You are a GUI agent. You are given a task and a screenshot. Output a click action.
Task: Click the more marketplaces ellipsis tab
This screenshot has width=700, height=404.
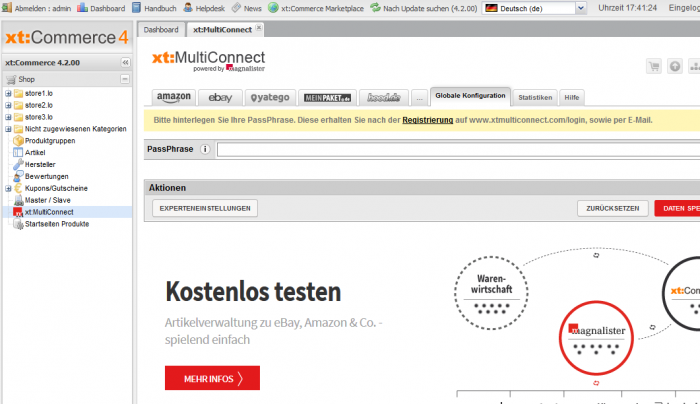419,98
